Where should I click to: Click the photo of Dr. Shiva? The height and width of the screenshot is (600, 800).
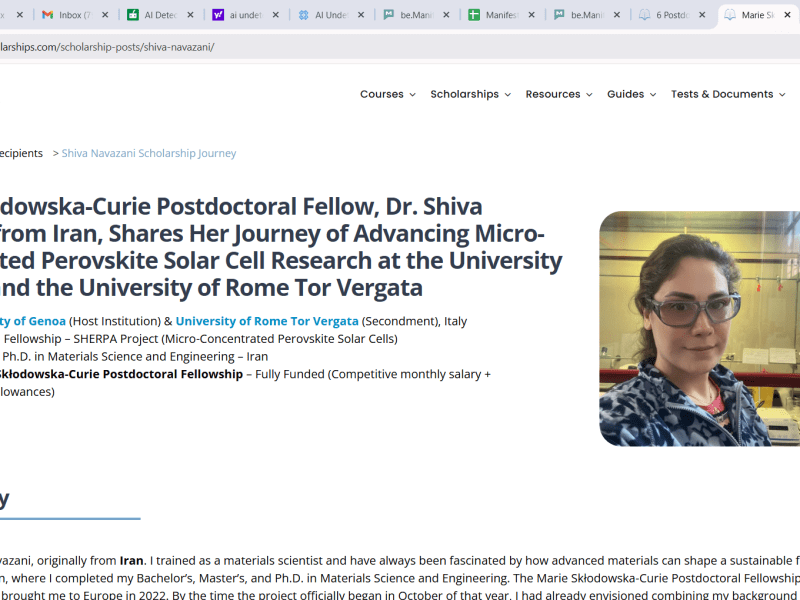click(699, 329)
